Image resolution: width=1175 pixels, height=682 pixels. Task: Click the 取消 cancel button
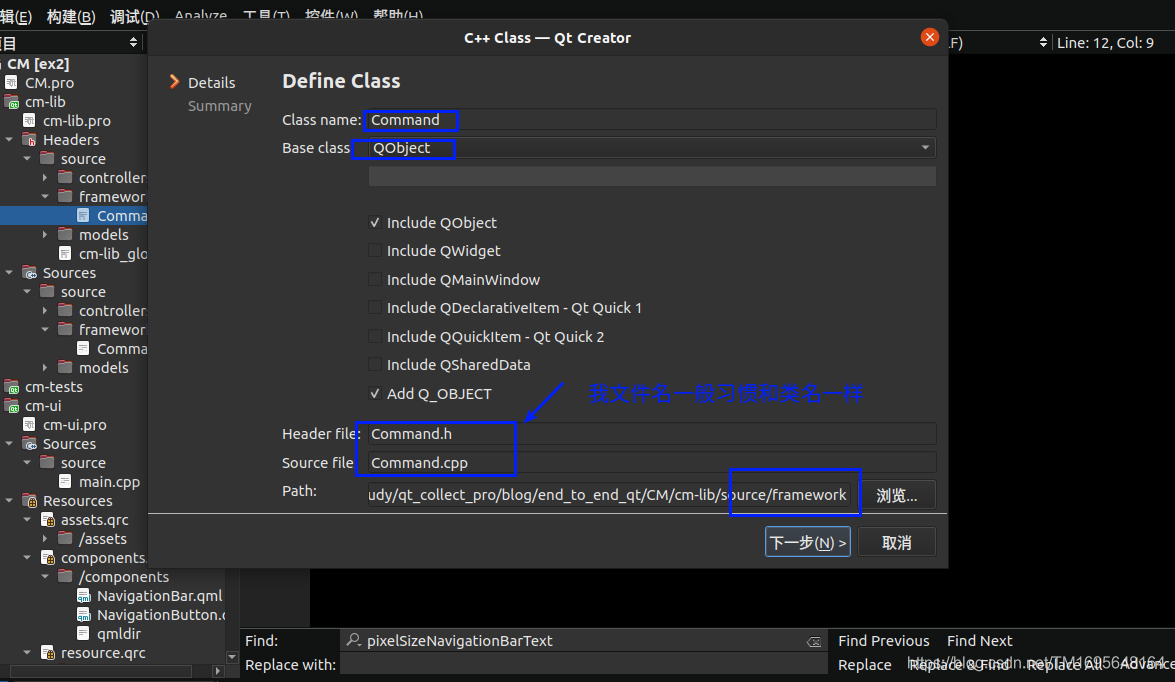pos(897,542)
